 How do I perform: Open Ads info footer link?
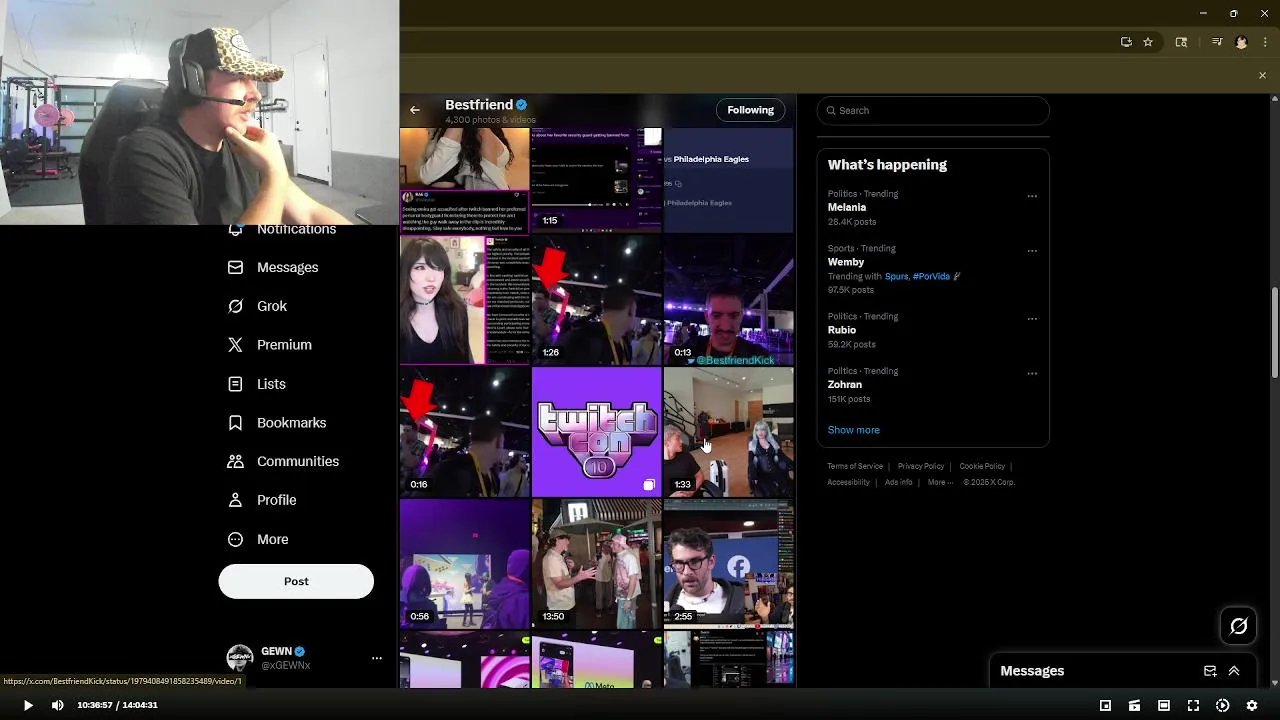pyautogui.click(x=898, y=482)
